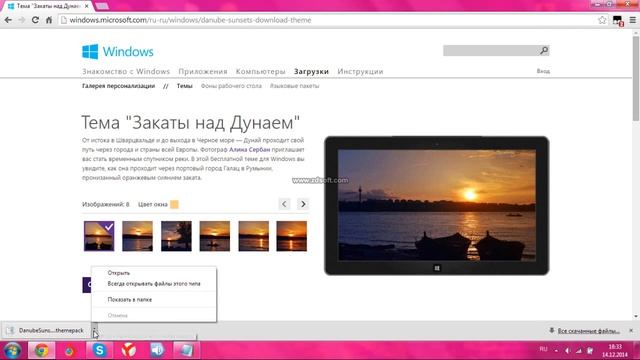Select Всегда открывать файлы этого типа
The width and height of the screenshot is (640, 360).
click(x=154, y=284)
